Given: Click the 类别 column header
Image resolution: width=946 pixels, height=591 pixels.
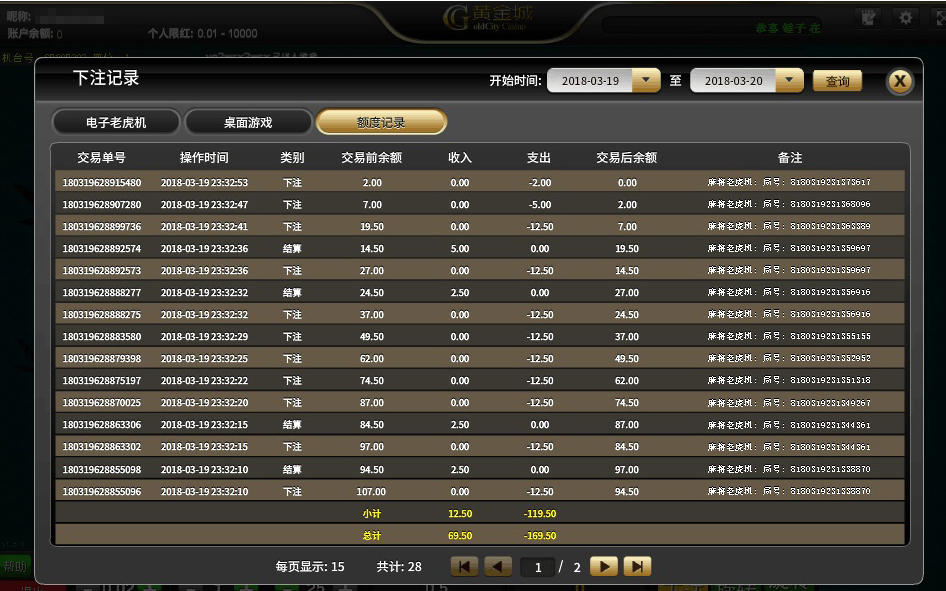Looking at the screenshot, I should pos(292,157).
